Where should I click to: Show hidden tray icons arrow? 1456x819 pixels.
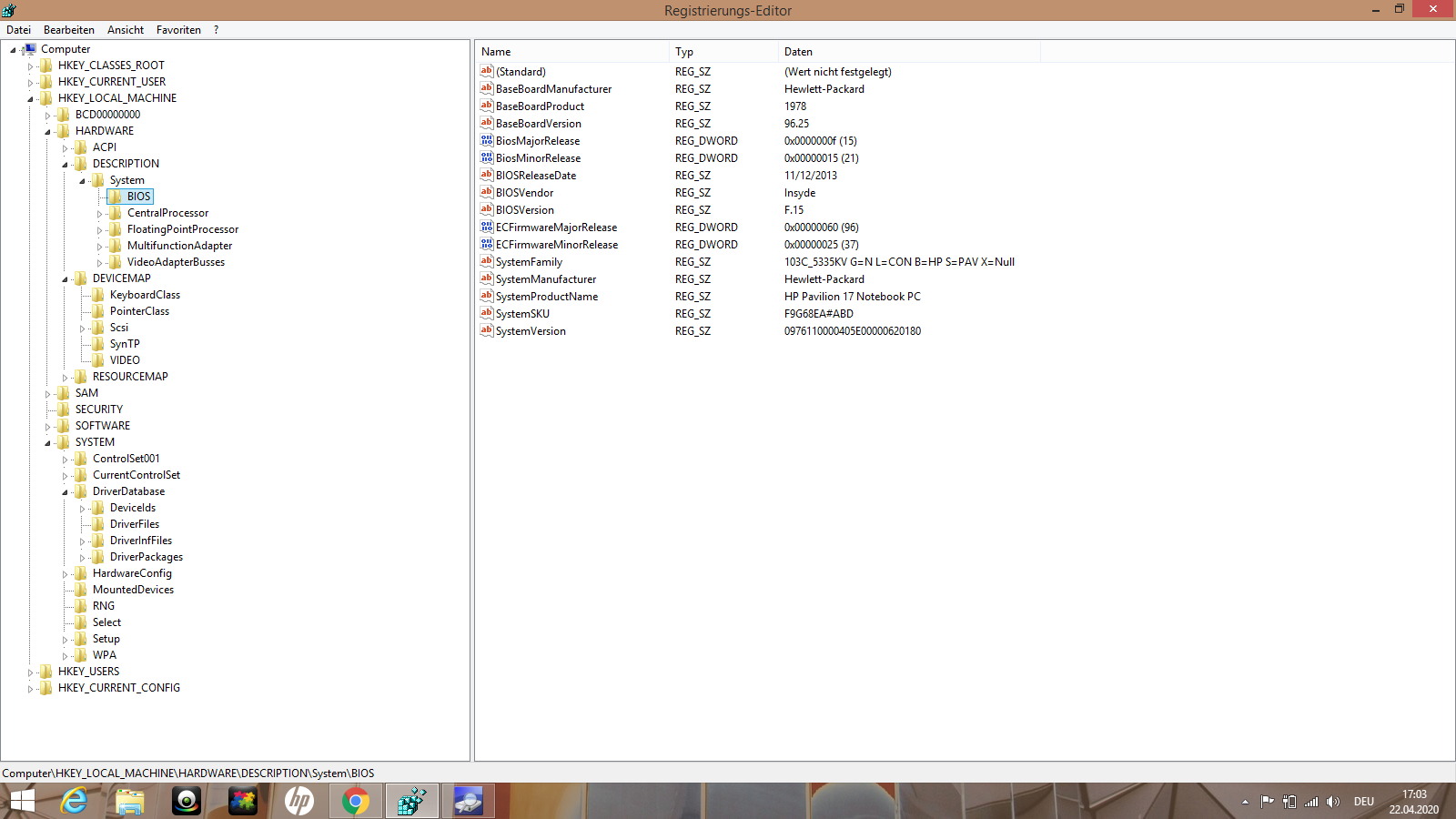[1245, 802]
